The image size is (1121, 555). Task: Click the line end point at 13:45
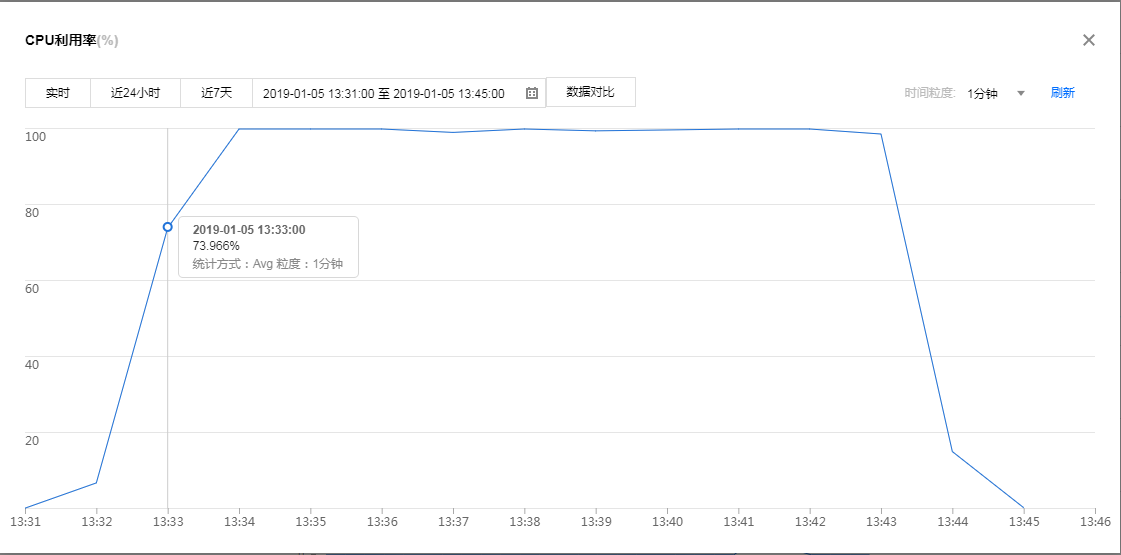[1024, 508]
